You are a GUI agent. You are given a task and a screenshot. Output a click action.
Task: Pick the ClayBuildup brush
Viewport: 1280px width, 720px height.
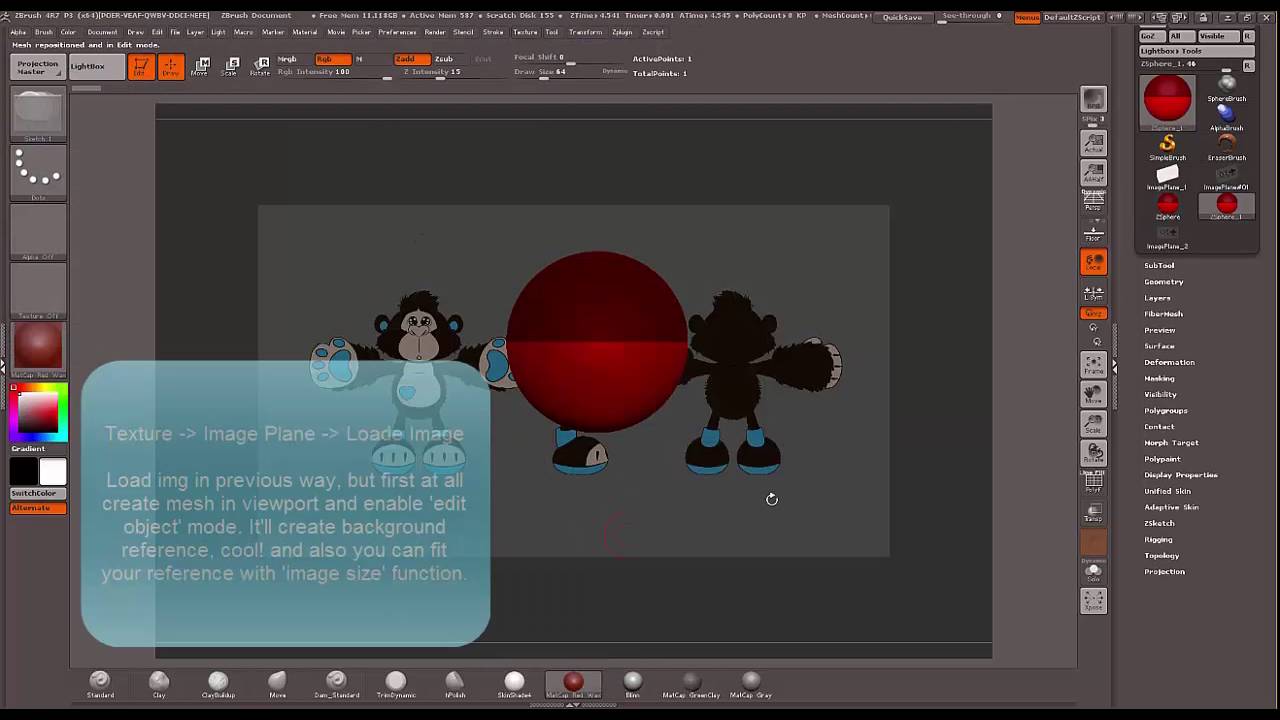tap(218, 685)
